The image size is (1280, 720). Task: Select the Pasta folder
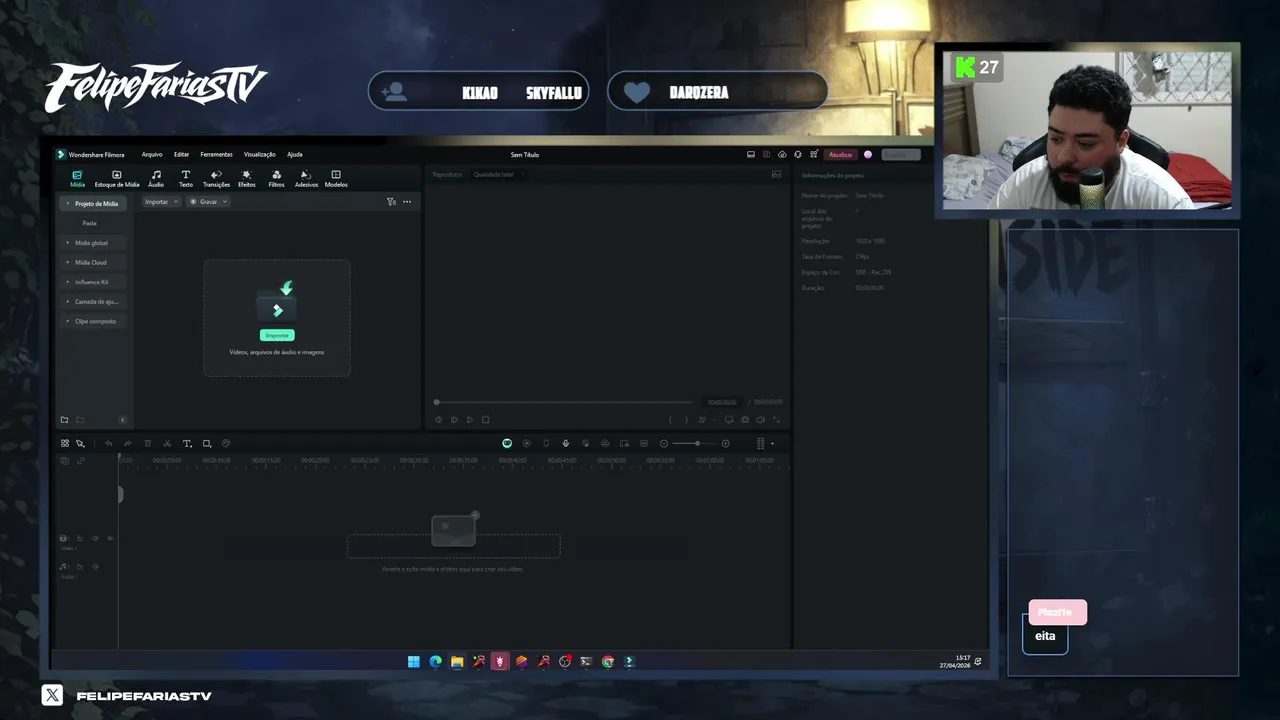(x=90, y=223)
